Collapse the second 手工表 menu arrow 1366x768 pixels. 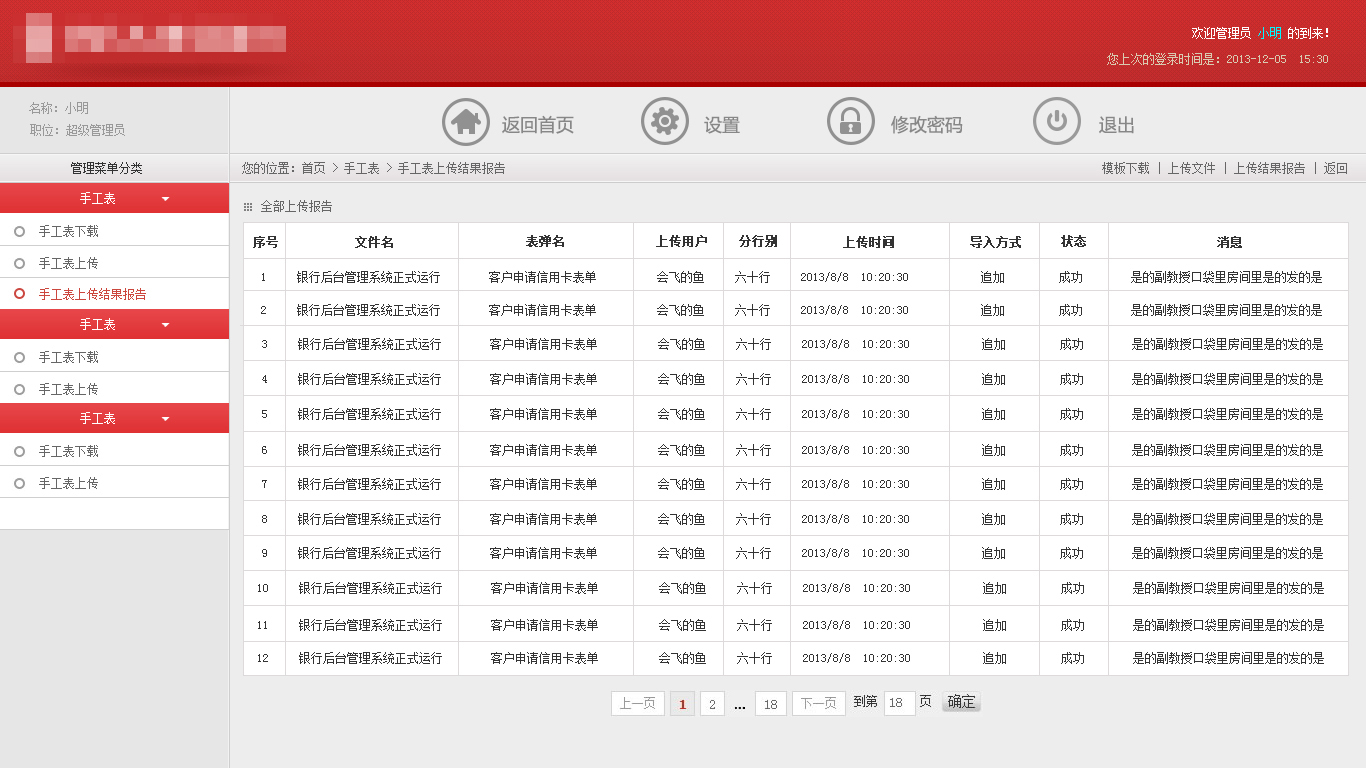165,325
